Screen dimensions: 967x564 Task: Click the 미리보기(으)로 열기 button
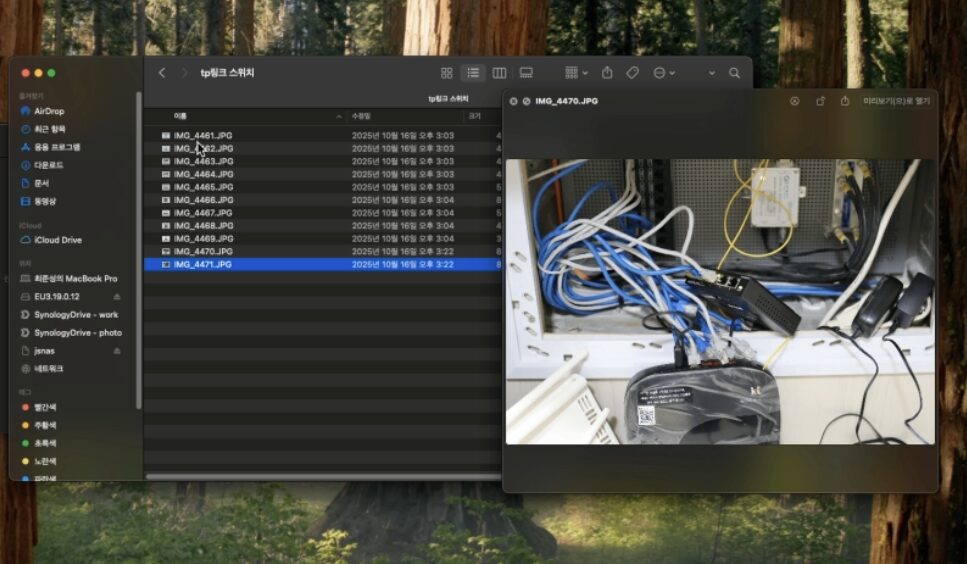896,101
